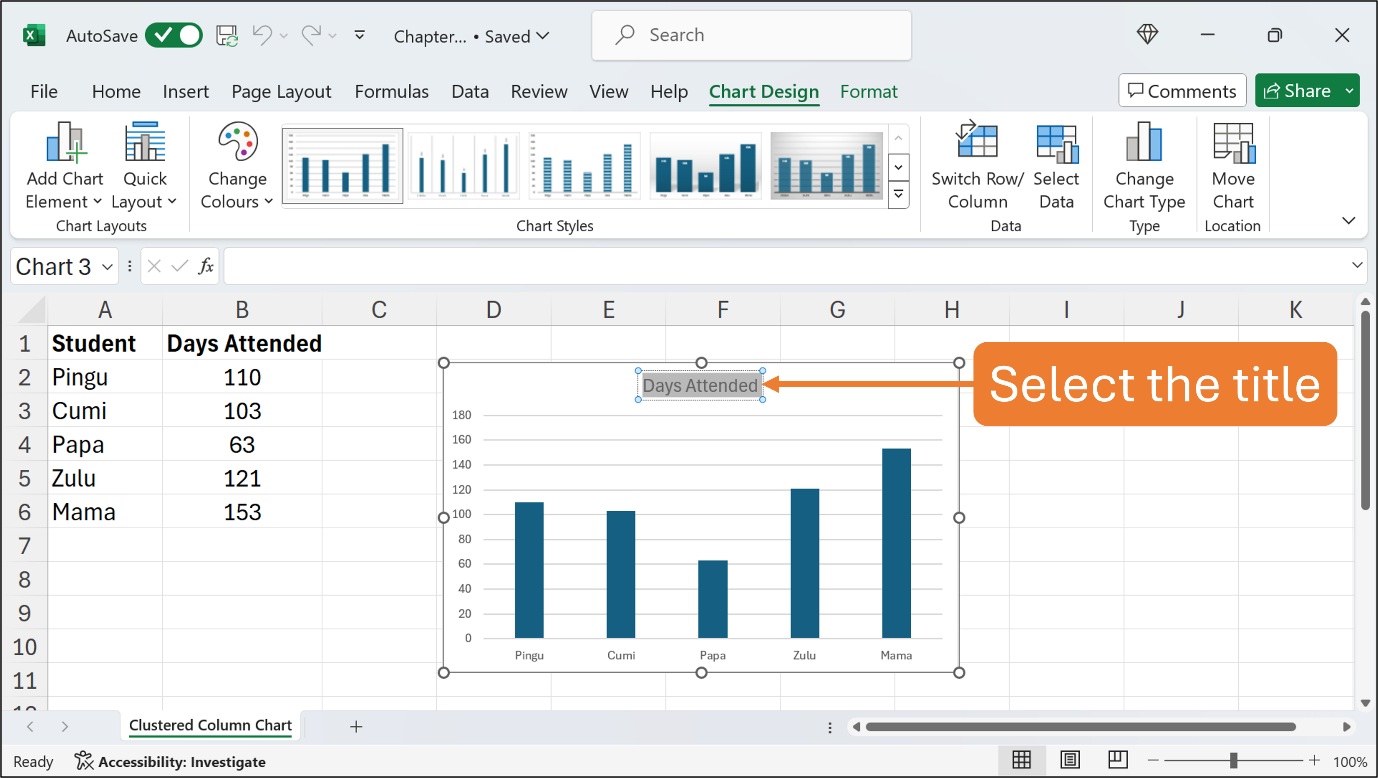Click the Redo arrow icon
Viewport: 1378px width, 778px height.
click(311, 35)
